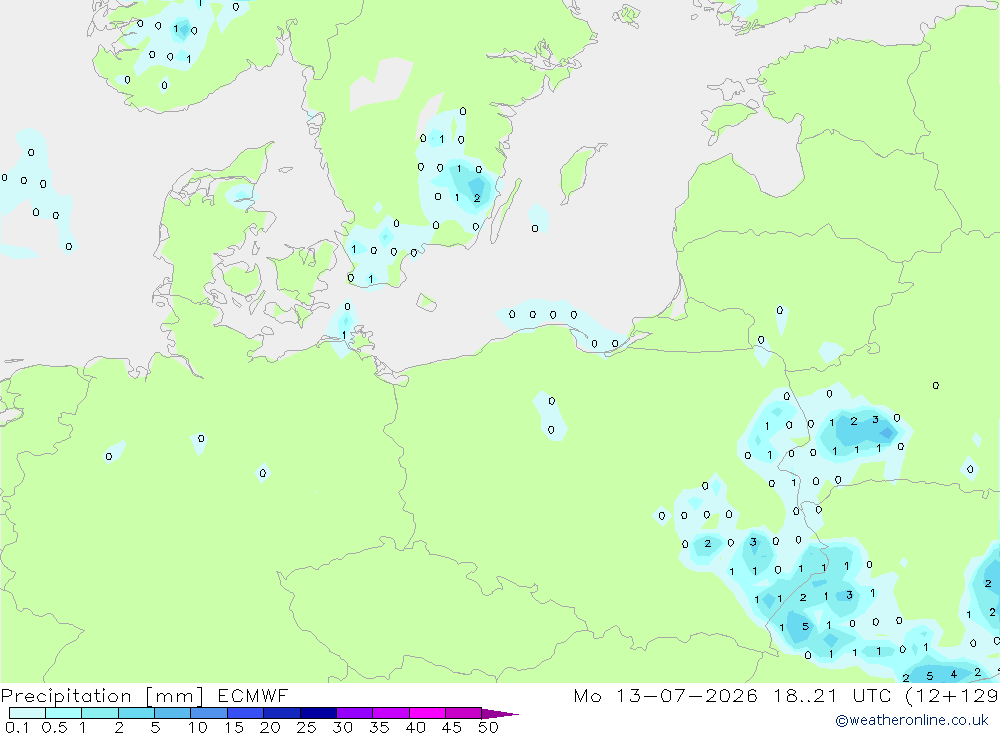Select the 45–50 mm legend swatch
The width and height of the screenshot is (1000, 733).
tap(464, 713)
